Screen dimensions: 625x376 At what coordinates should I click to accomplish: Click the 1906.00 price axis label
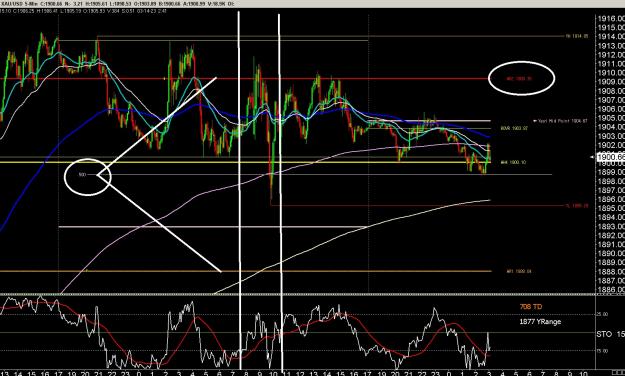[x=611, y=109]
